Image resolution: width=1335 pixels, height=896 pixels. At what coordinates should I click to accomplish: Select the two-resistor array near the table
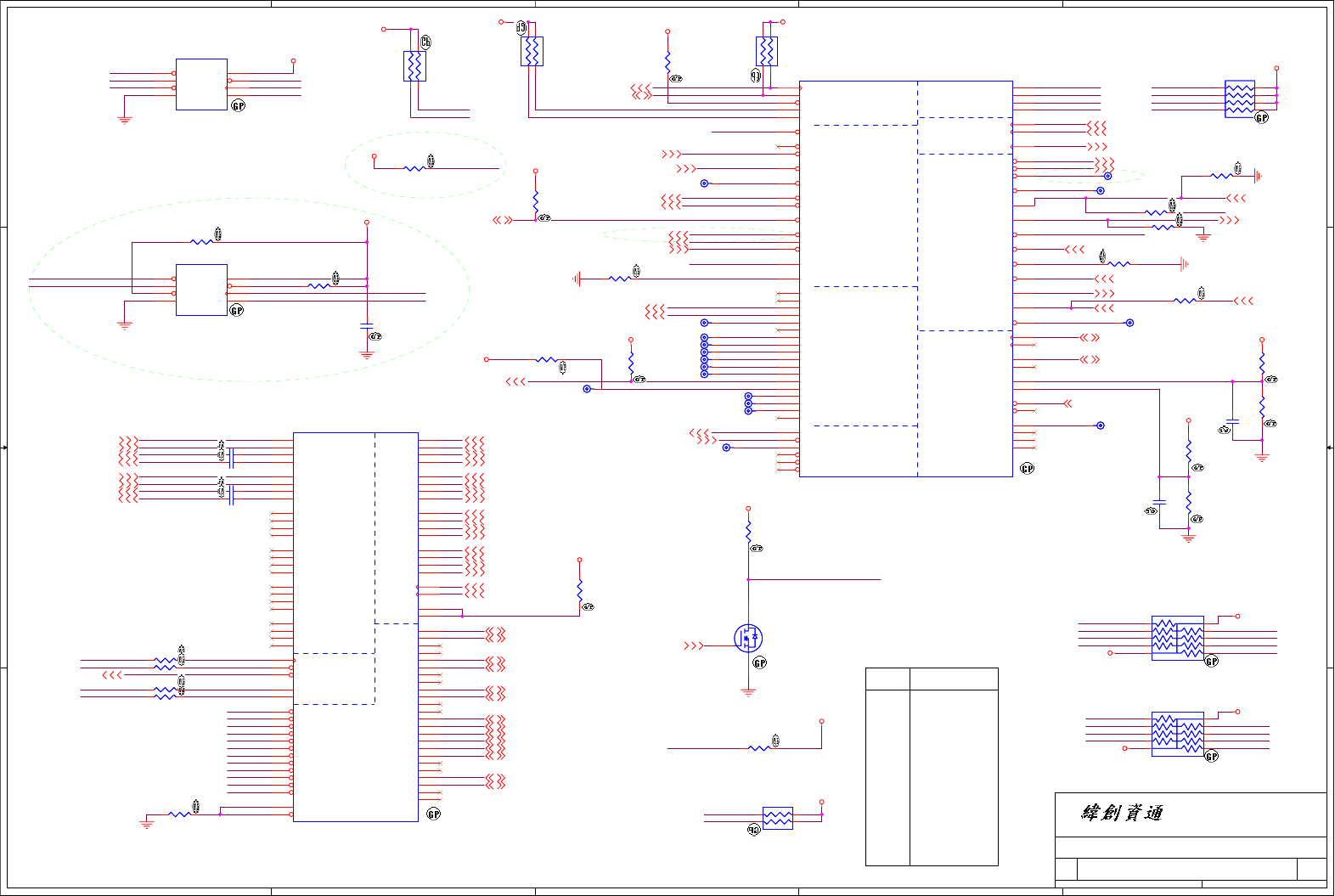(778, 818)
